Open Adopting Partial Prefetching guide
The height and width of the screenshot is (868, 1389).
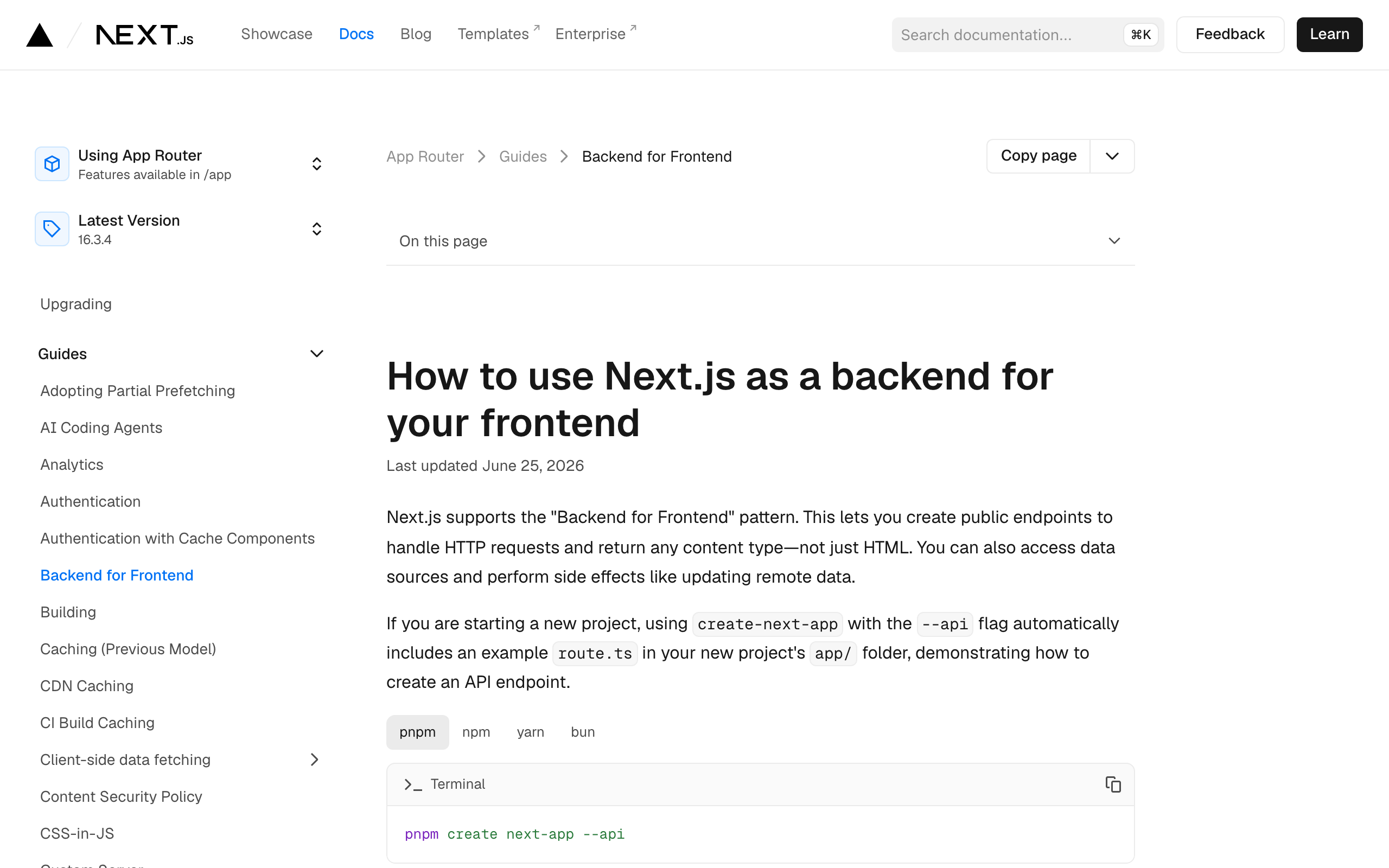coord(138,391)
